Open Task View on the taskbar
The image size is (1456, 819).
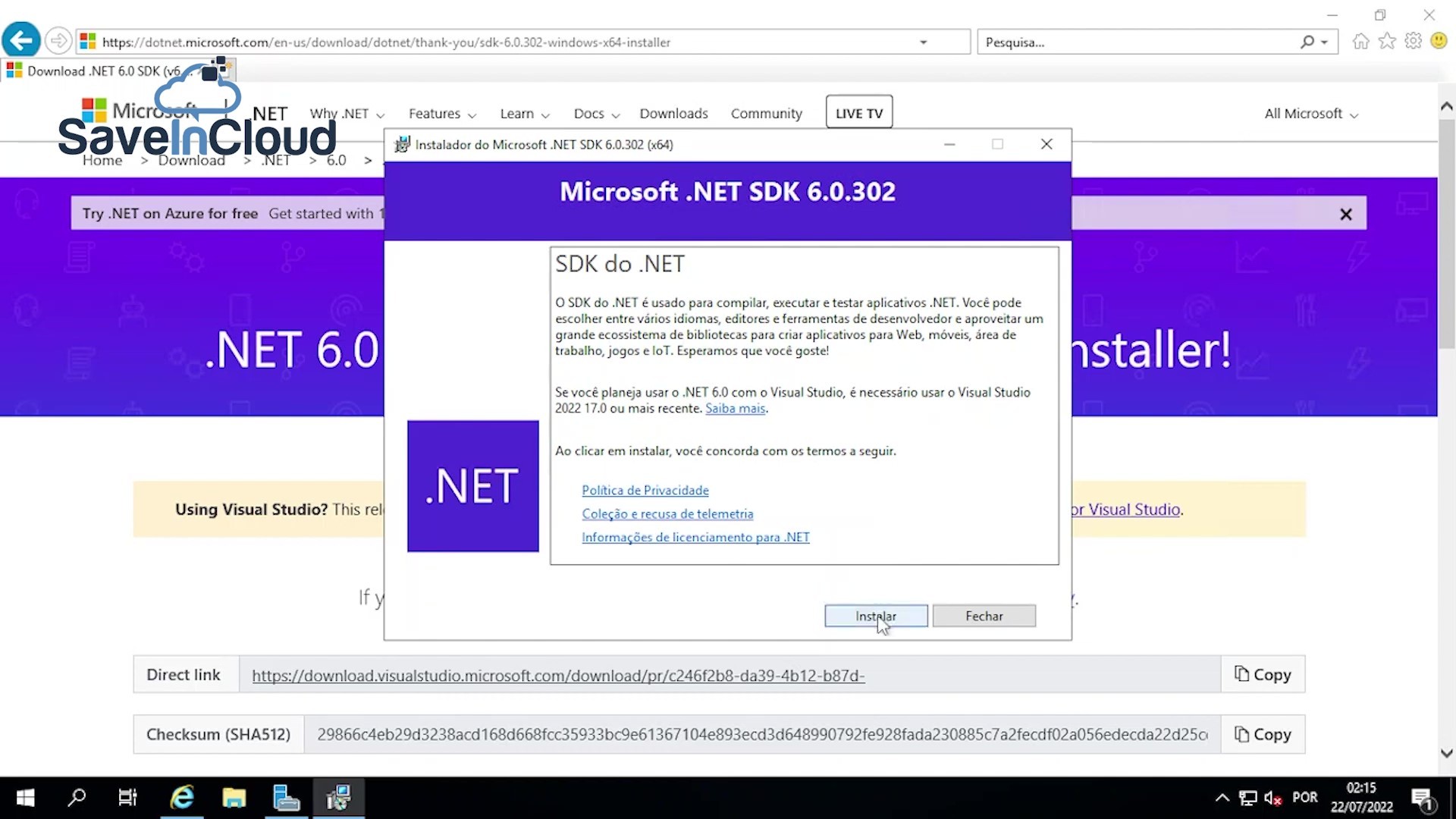point(127,798)
